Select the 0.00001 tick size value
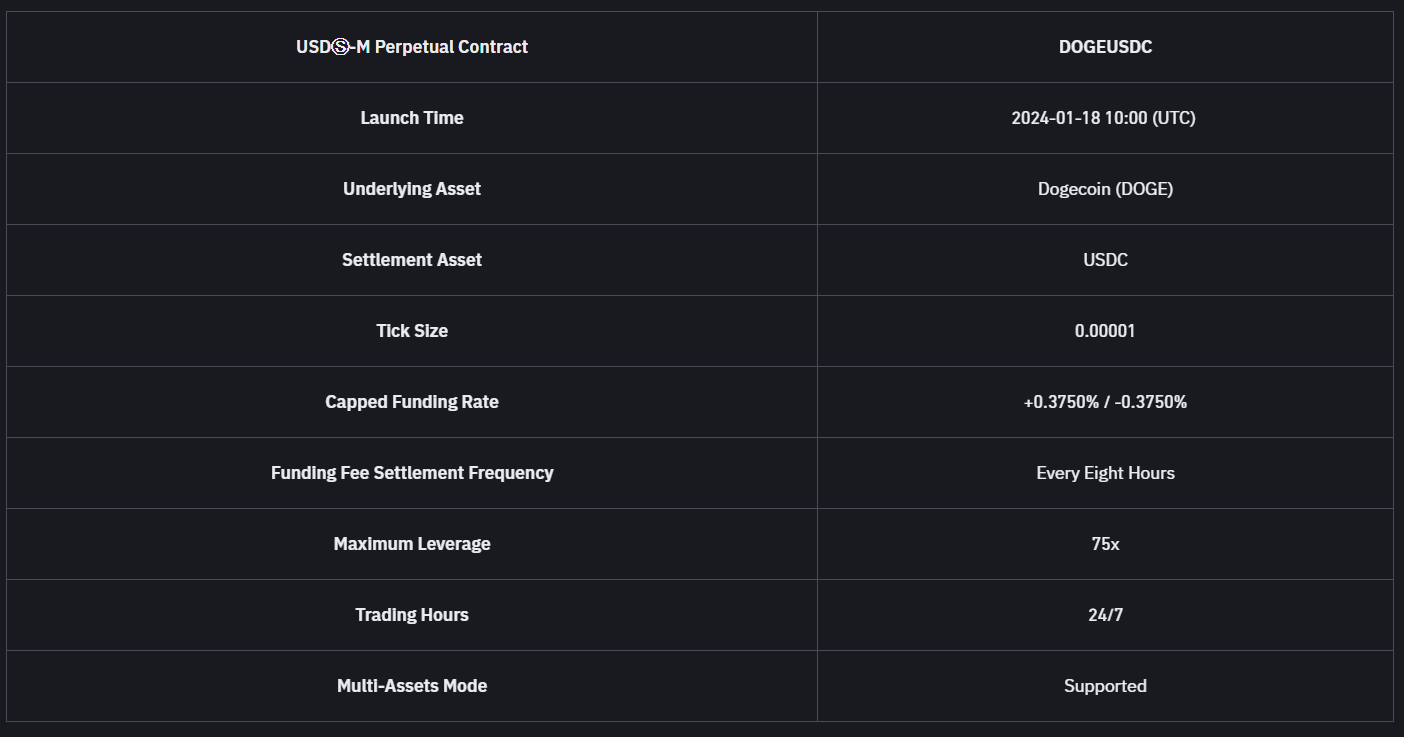Screen dimensions: 1404x737 (x=1105, y=331)
